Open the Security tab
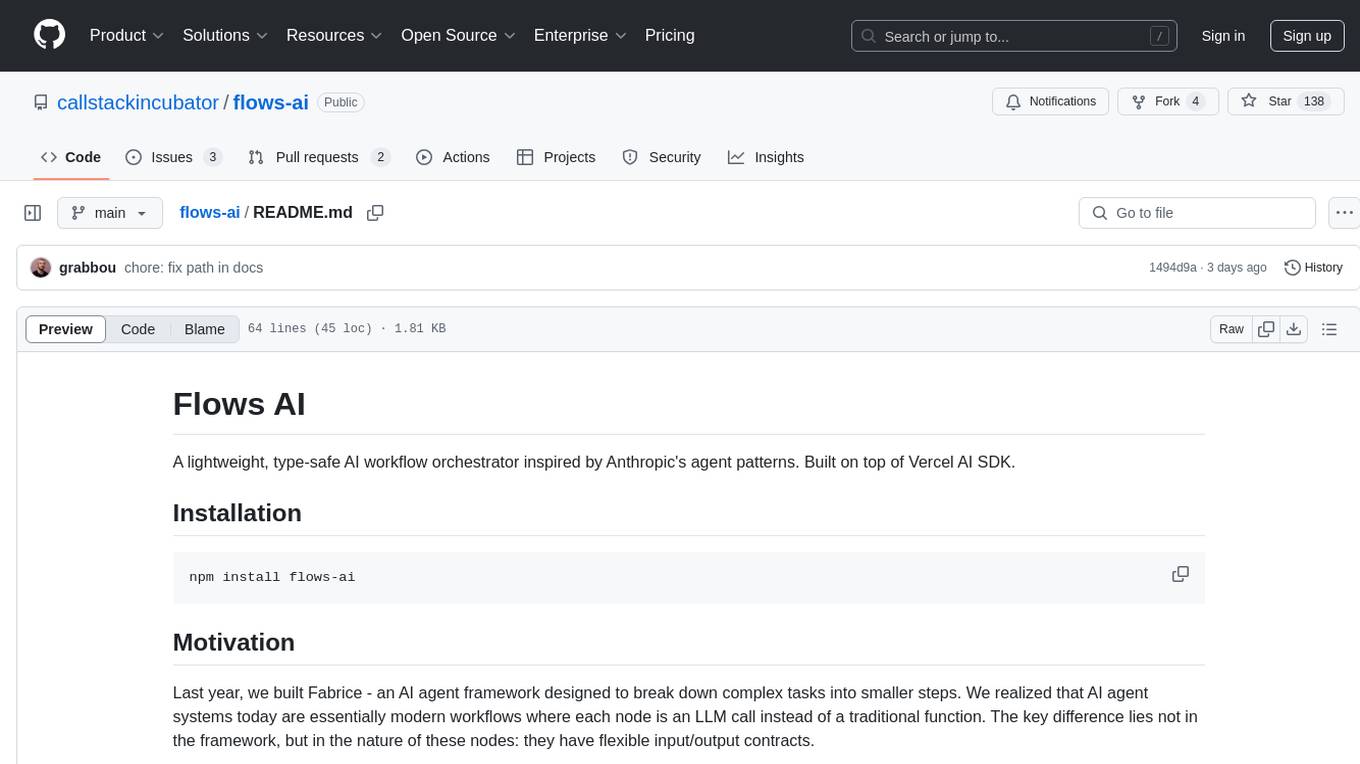The width and height of the screenshot is (1360, 764). tap(662, 157)
